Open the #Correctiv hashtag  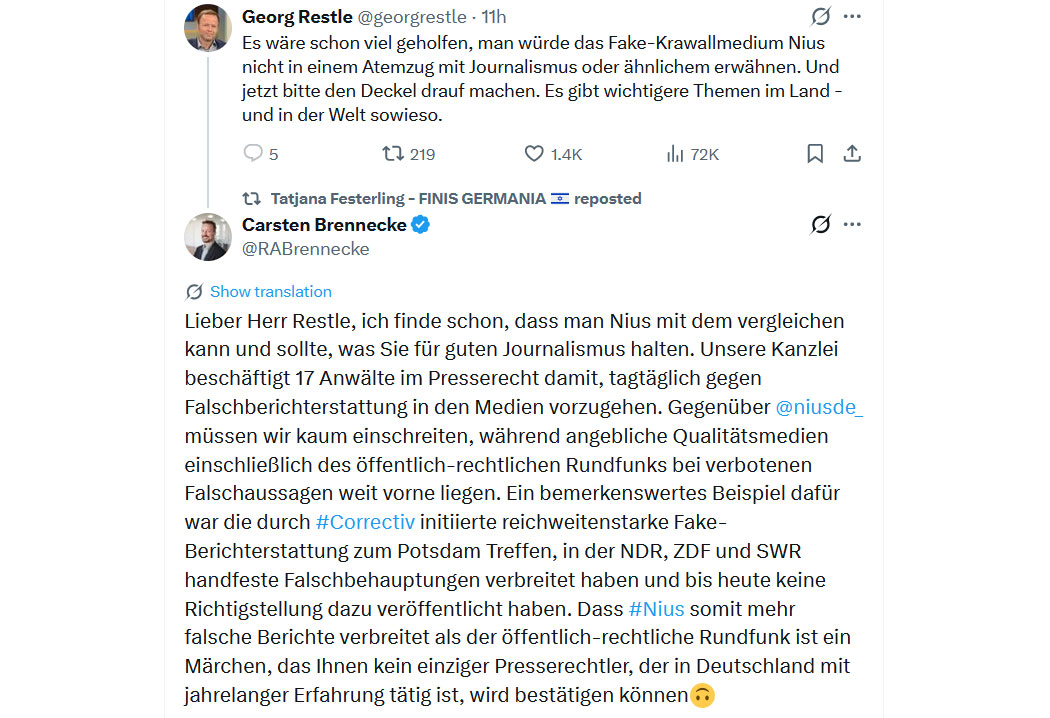(x=364, y=522)
